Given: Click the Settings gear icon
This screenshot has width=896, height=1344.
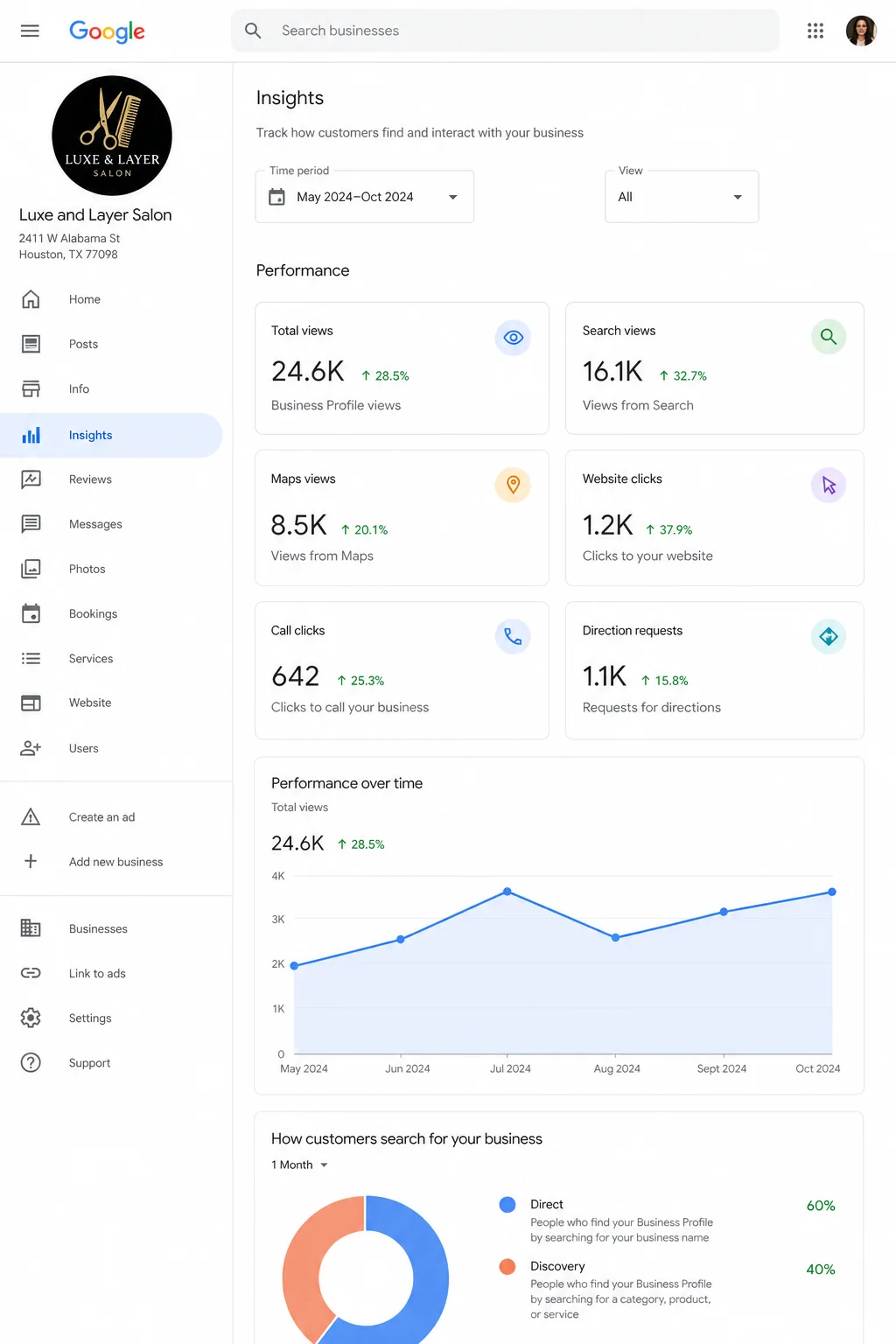Looking at the screenshot, I should [31, 1018].
